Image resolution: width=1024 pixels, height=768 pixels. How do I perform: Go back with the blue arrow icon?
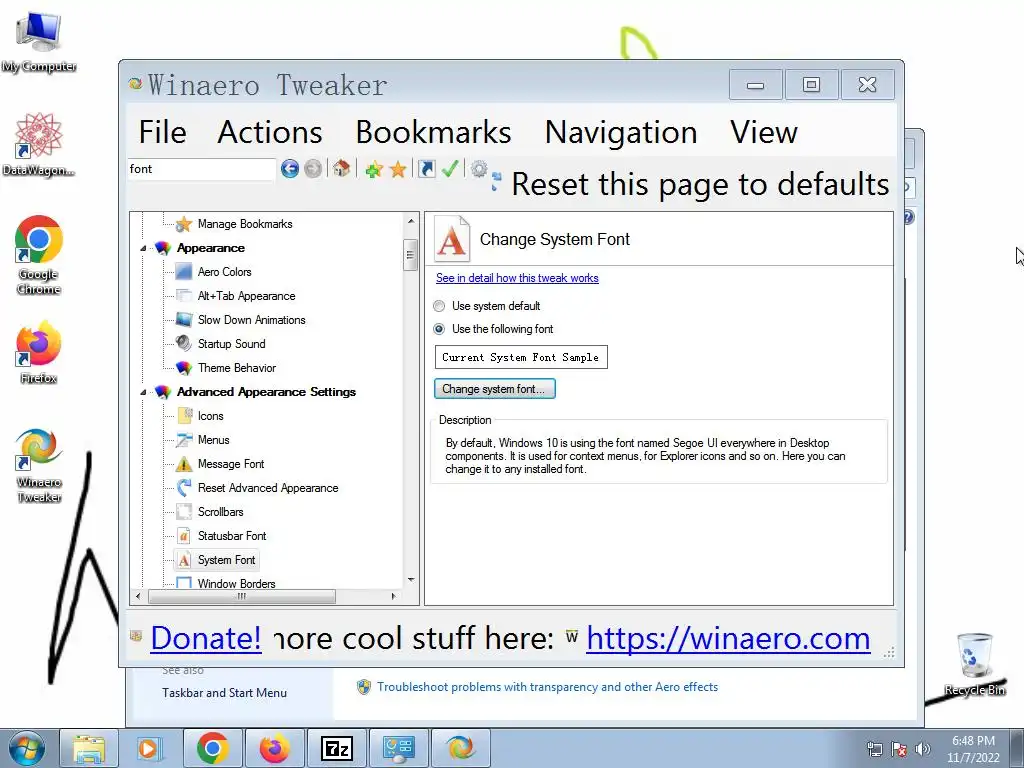[290, 169]
